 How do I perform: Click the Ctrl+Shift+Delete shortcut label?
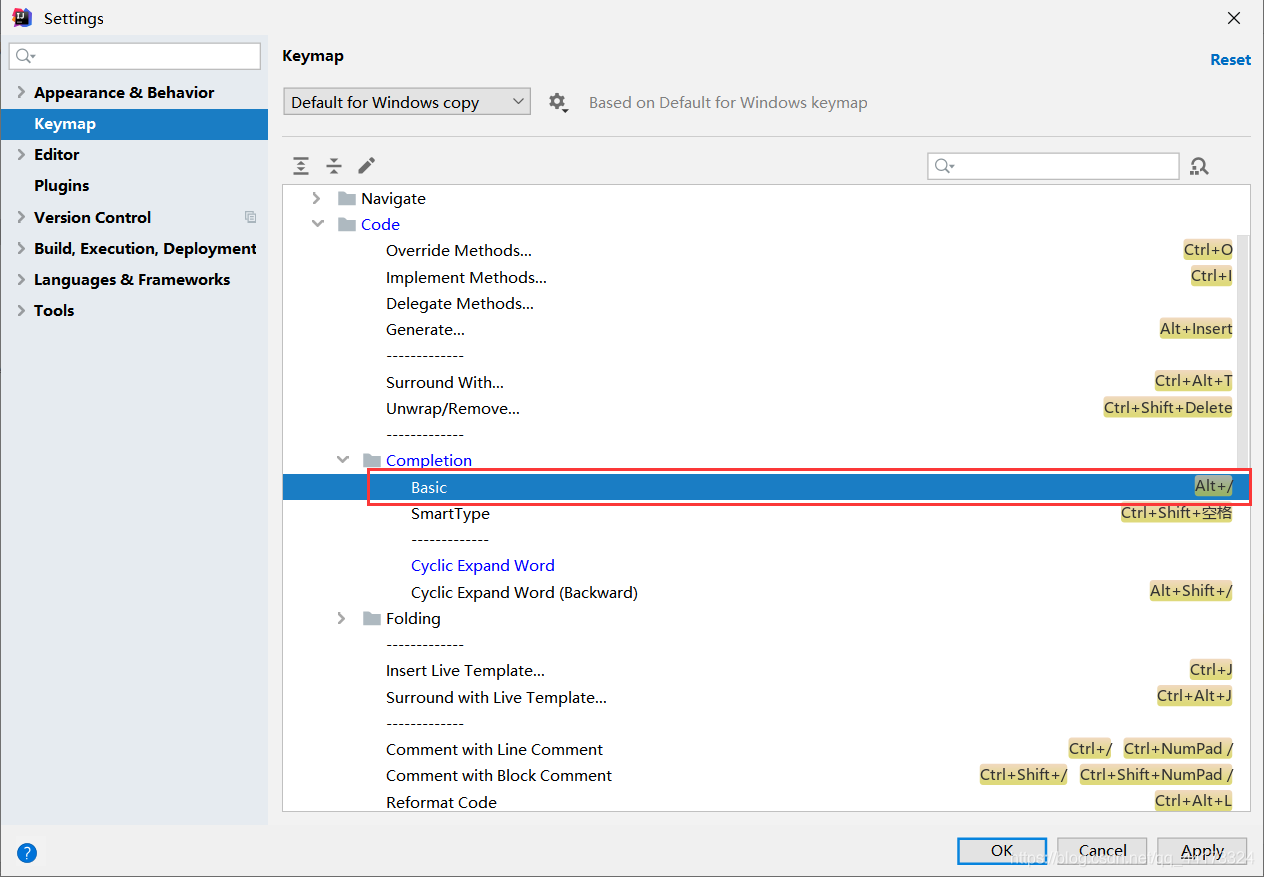click(1168, 407)
